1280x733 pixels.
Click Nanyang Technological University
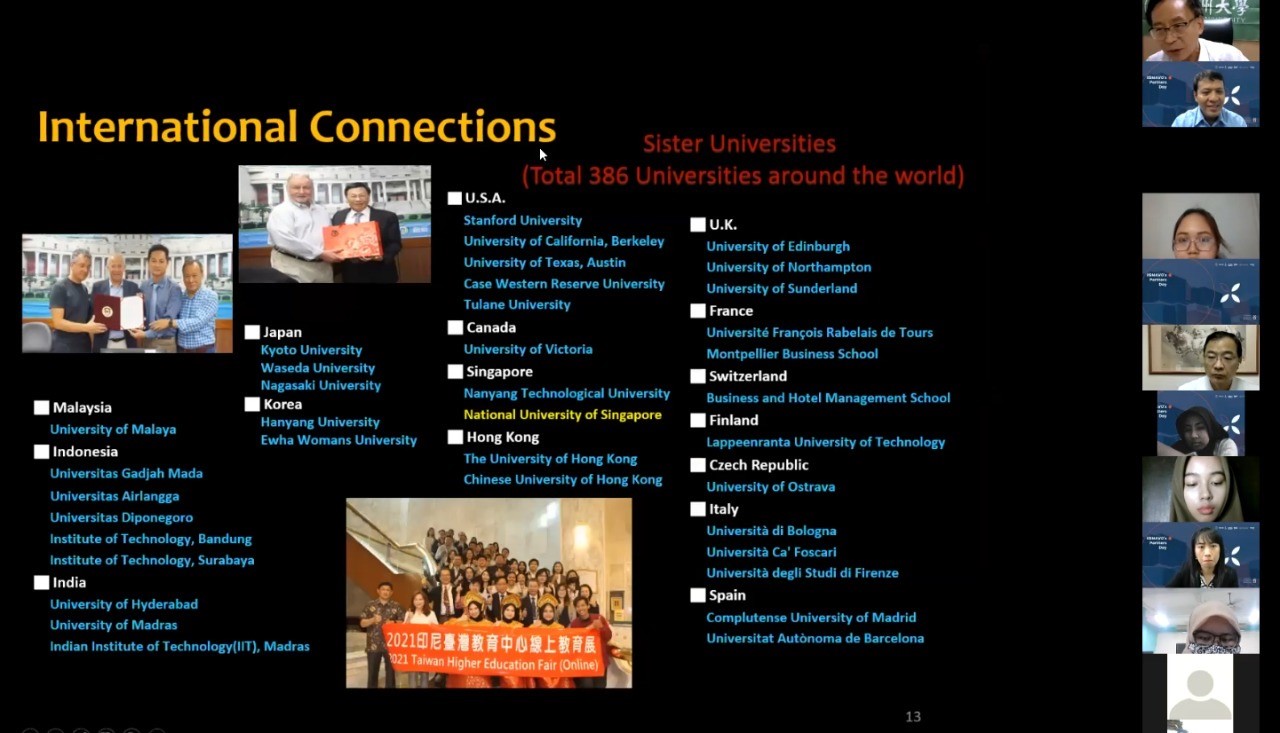coord(567,393)
